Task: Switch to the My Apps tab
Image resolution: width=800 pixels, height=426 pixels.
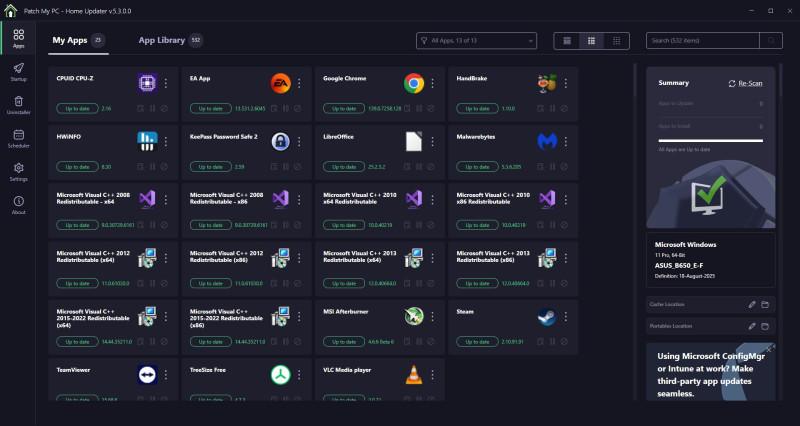Action: pyautogui.click(x=79, y=40)
